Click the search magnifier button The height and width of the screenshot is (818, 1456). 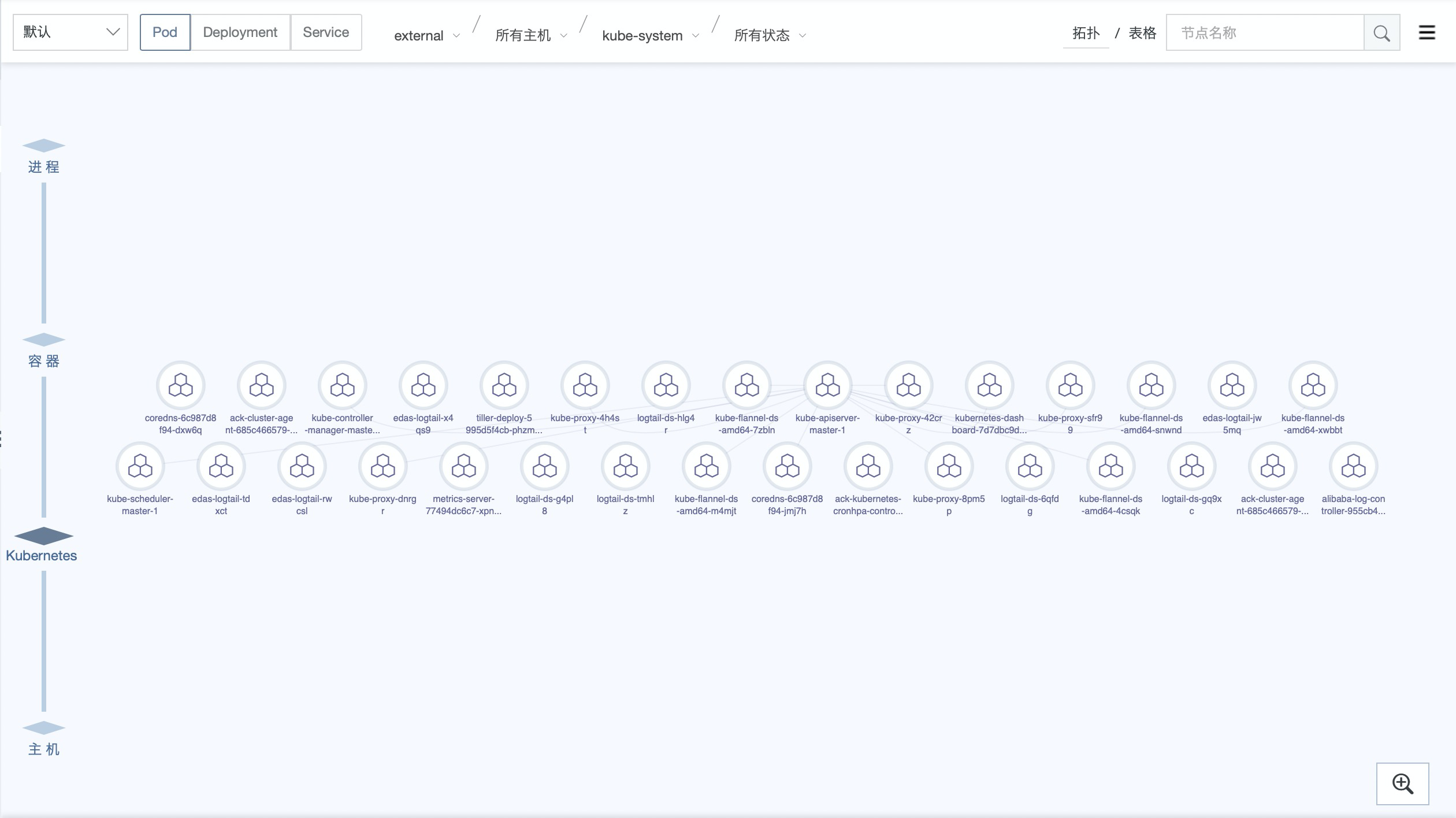pos(1381,32)
